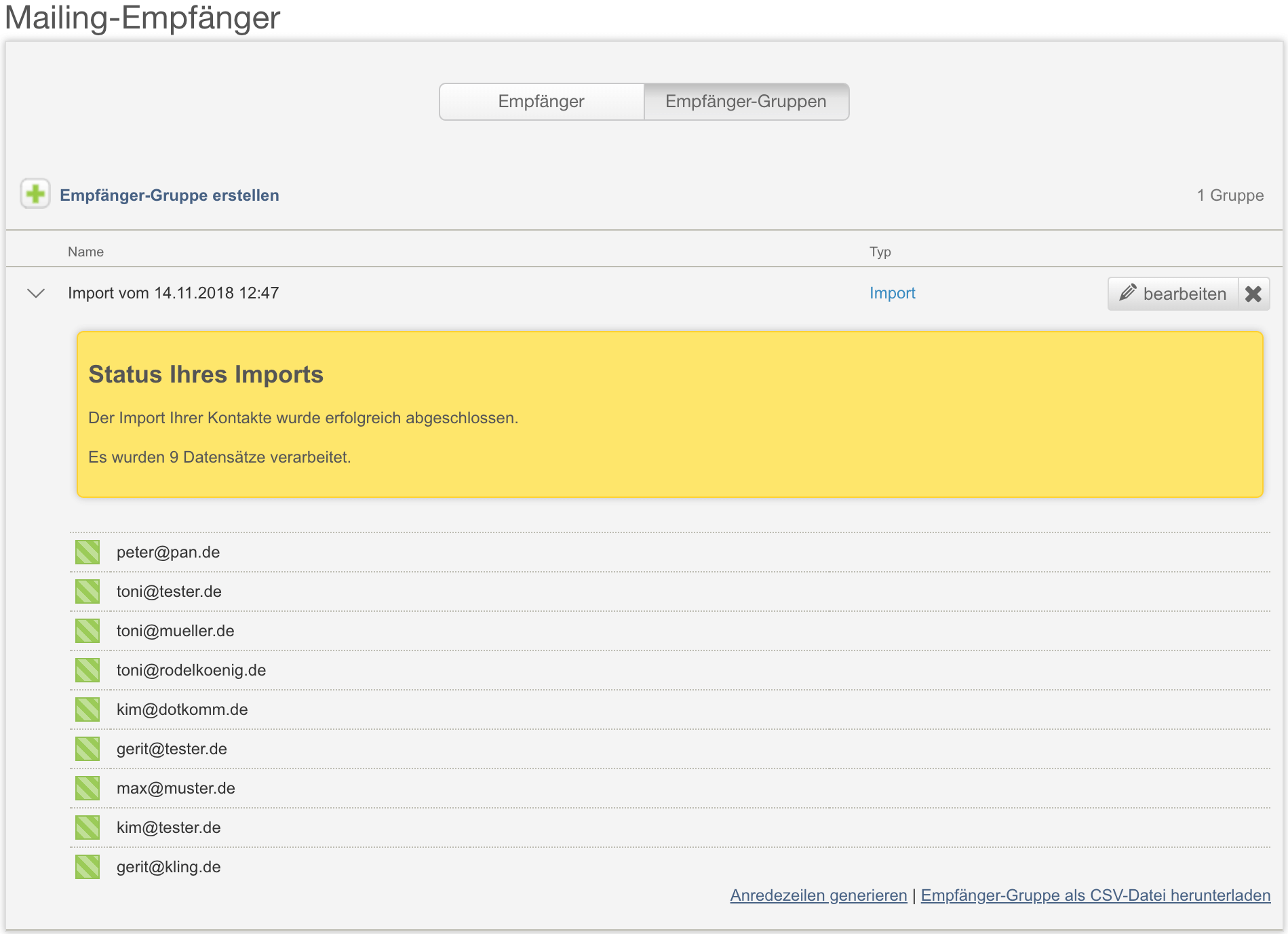Download the recipient group as a CSV file
The height and width of the screenshot is (934, 1288).
(x=1095, y=895)
